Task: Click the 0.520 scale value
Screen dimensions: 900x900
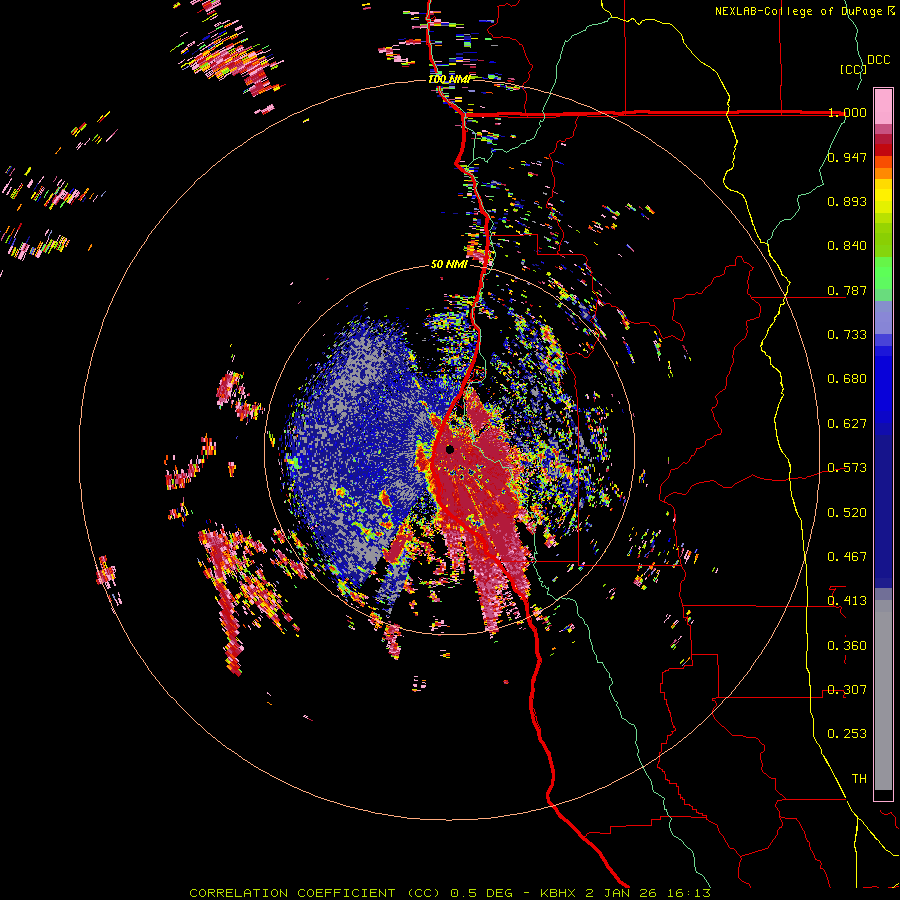Action: point(847,513)
